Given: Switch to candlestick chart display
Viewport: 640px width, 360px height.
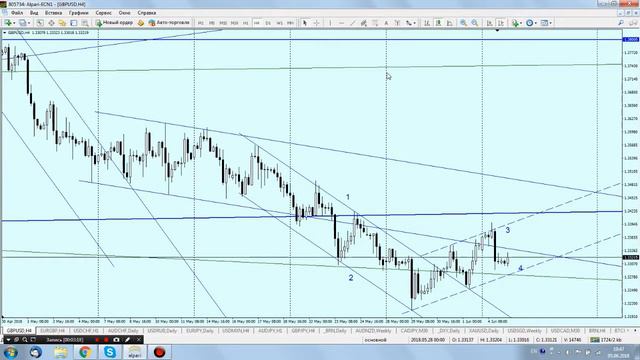Looking at the screenshot, I should click(x=438, y=23).
